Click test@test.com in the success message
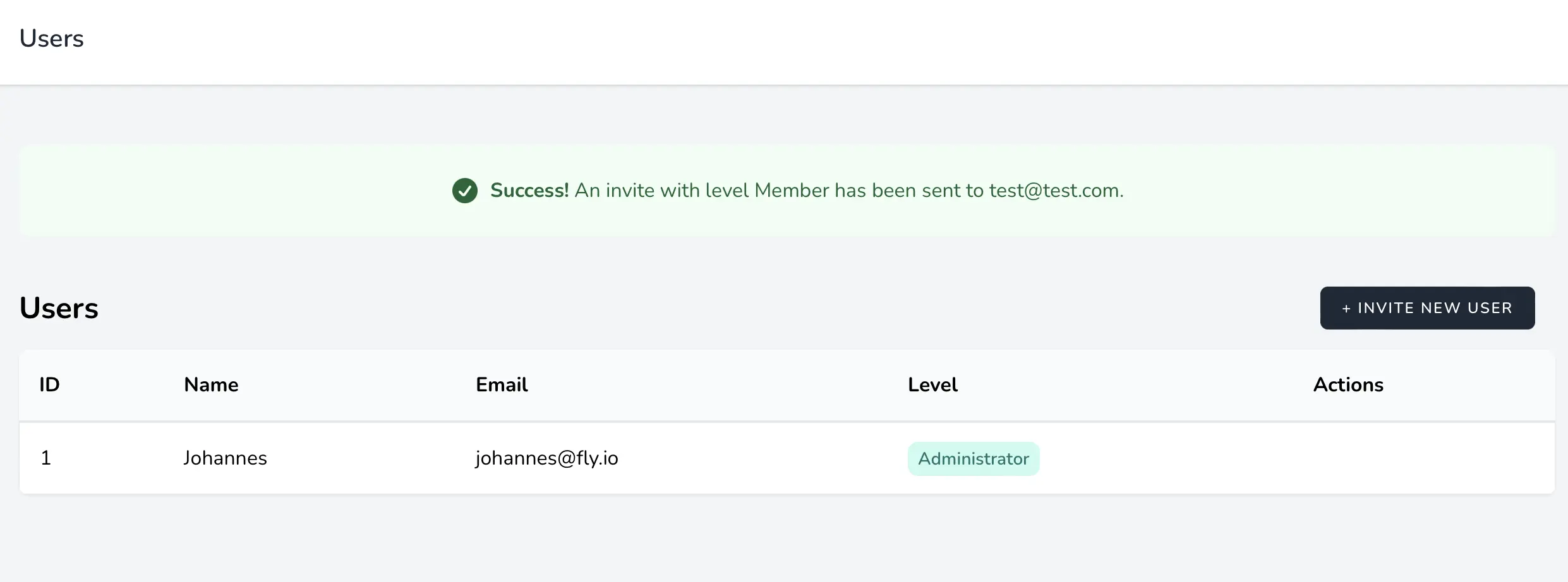The width and height of the screenshot is (1568, 582). pos(1056,191)
